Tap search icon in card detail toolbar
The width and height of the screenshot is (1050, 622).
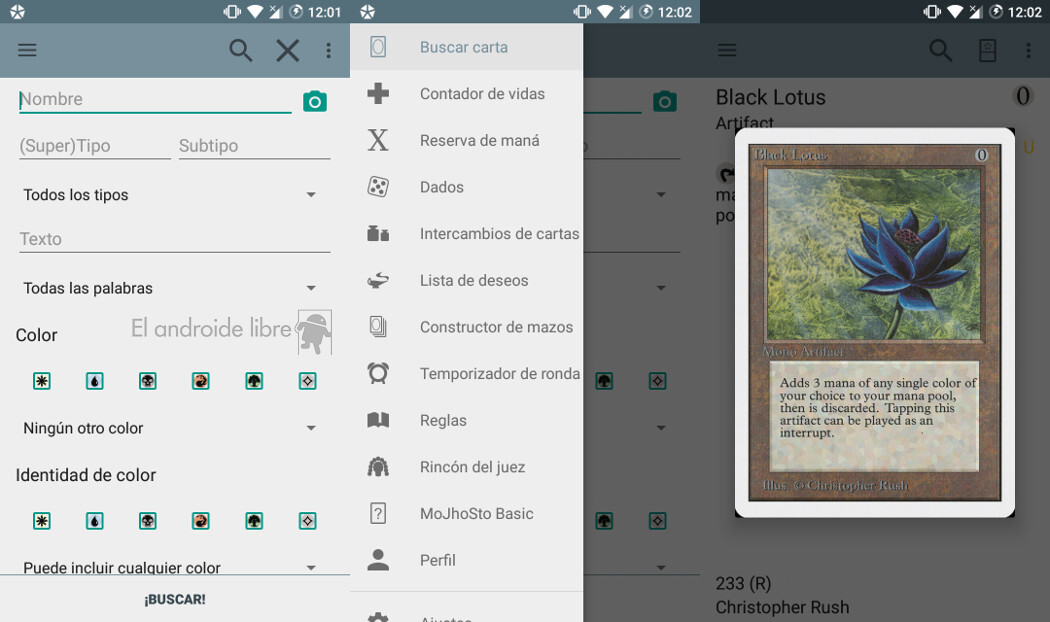pyautogui.click(x=940, y=50)
